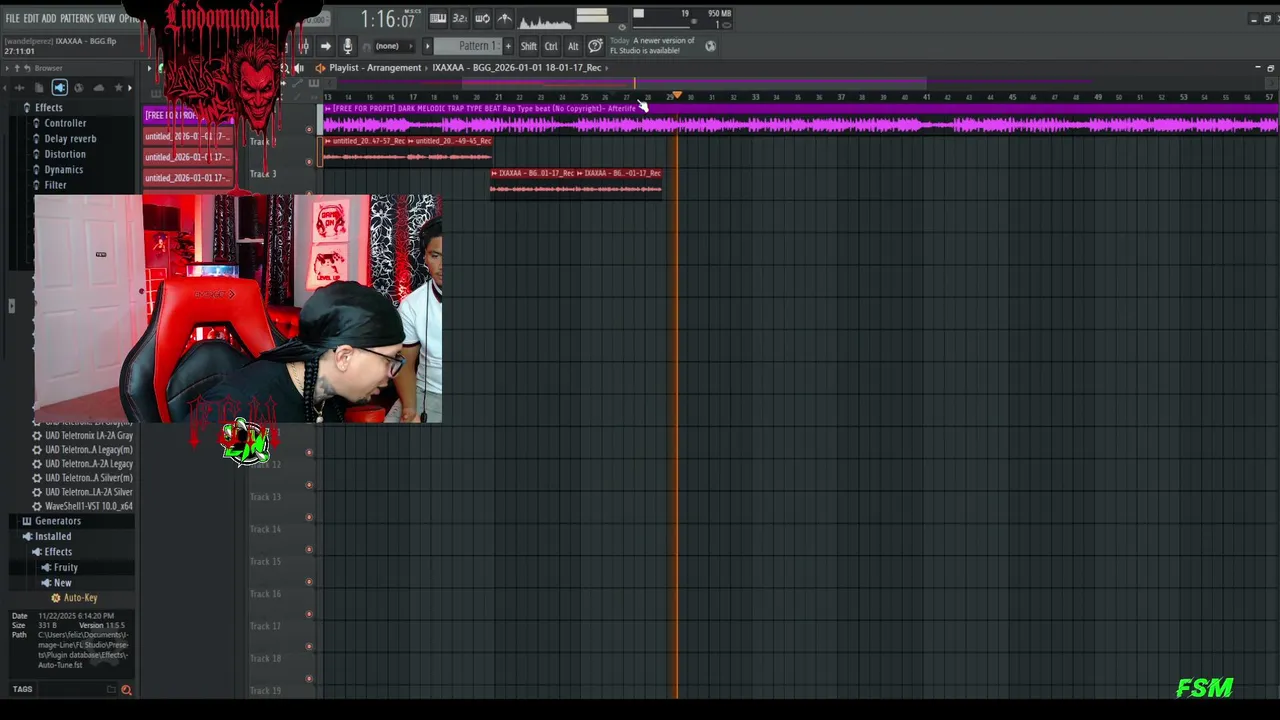Select the Plugin database browser tab icon
The width and height of the screenshot is (1280, 720).
tap(59, 88)
